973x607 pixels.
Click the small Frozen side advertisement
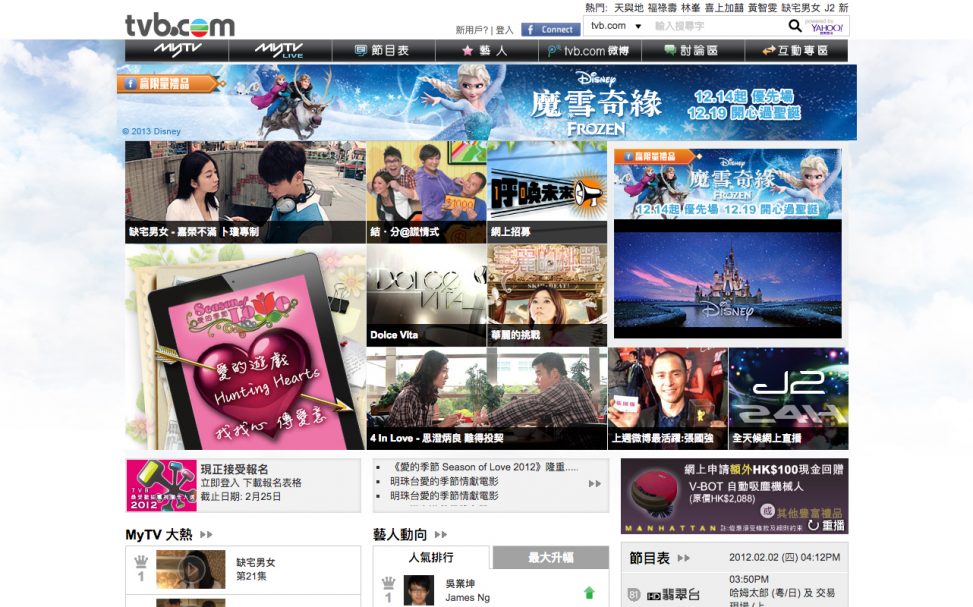pyautogui.click(x=728, y=184)
